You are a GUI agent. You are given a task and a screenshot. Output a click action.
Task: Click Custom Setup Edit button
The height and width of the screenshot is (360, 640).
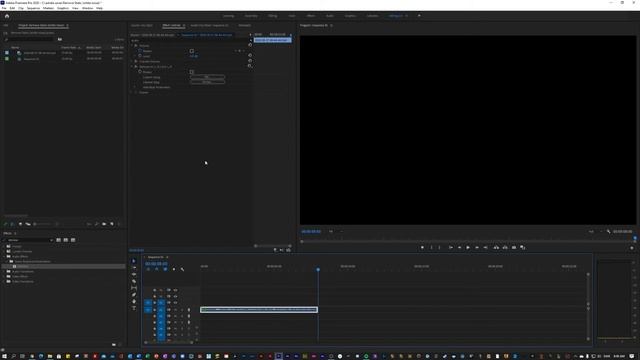click(207, 77)
